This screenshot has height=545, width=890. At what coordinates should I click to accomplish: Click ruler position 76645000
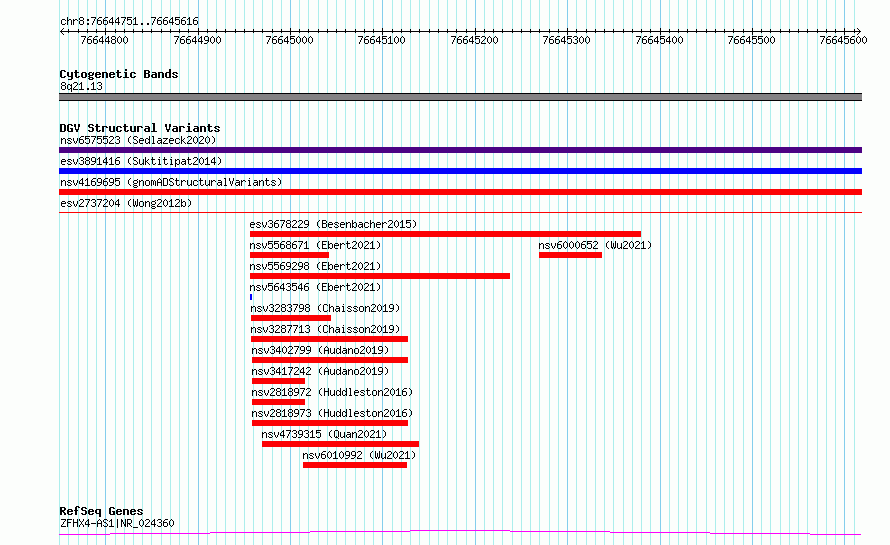[289, 40]
